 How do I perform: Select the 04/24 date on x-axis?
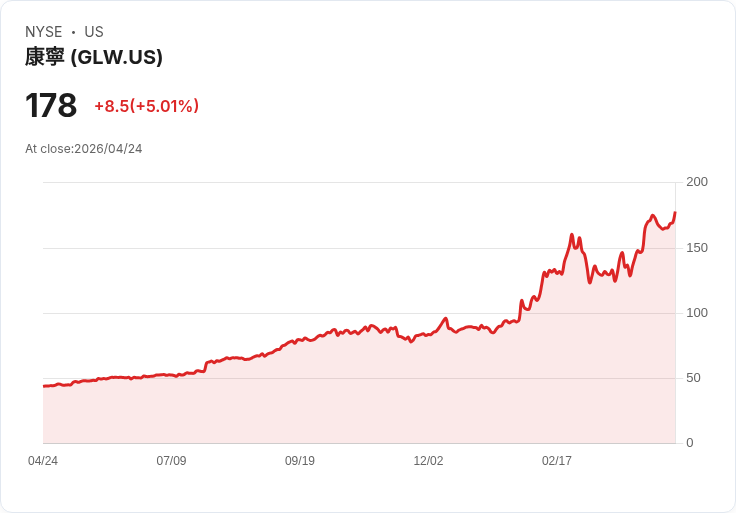click(43, 460)
